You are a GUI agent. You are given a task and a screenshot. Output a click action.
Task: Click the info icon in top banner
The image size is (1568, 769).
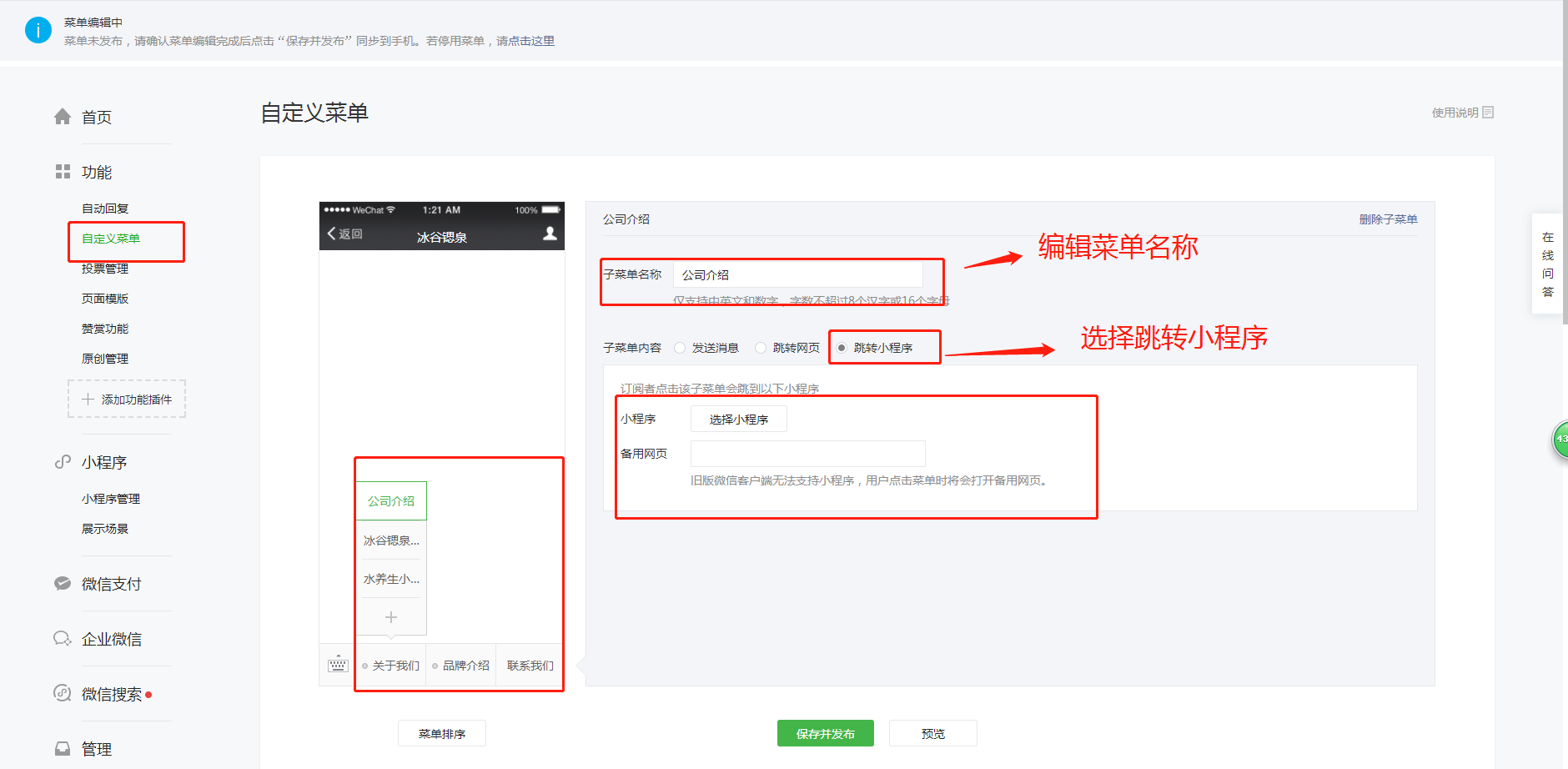point(38,29)
